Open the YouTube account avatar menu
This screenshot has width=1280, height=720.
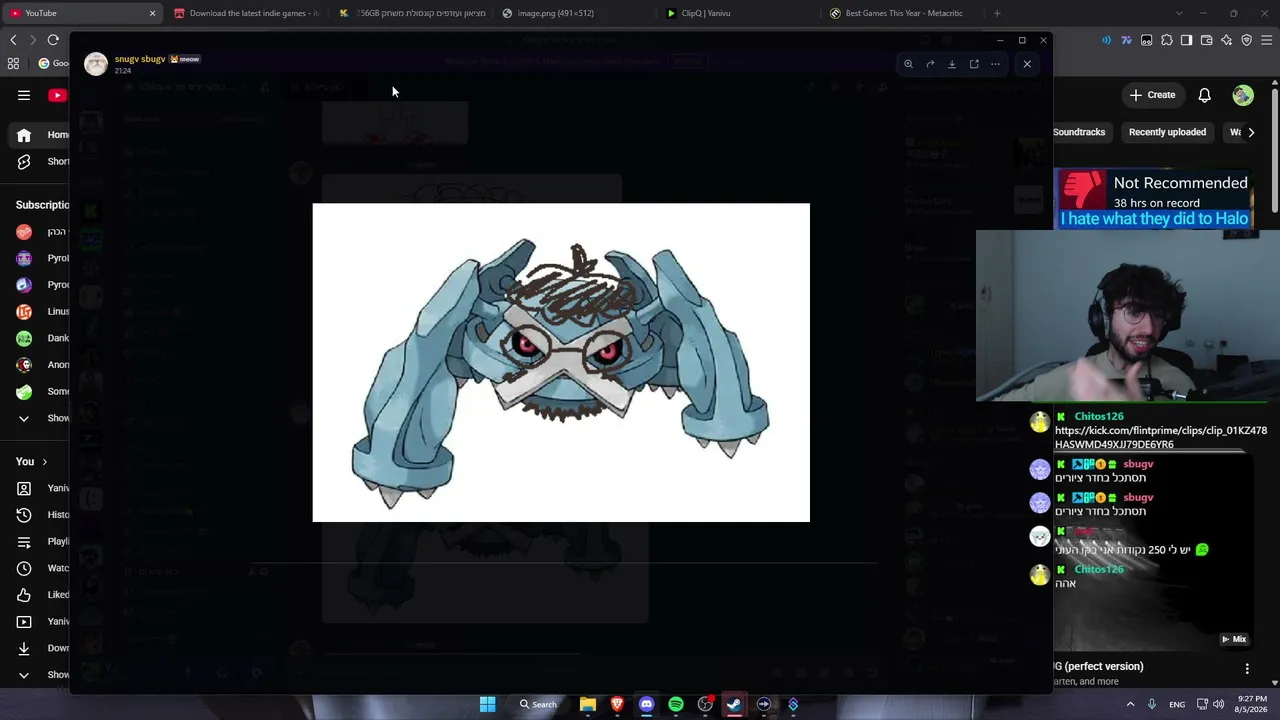pyautogui.click(x=1243, y=95)
